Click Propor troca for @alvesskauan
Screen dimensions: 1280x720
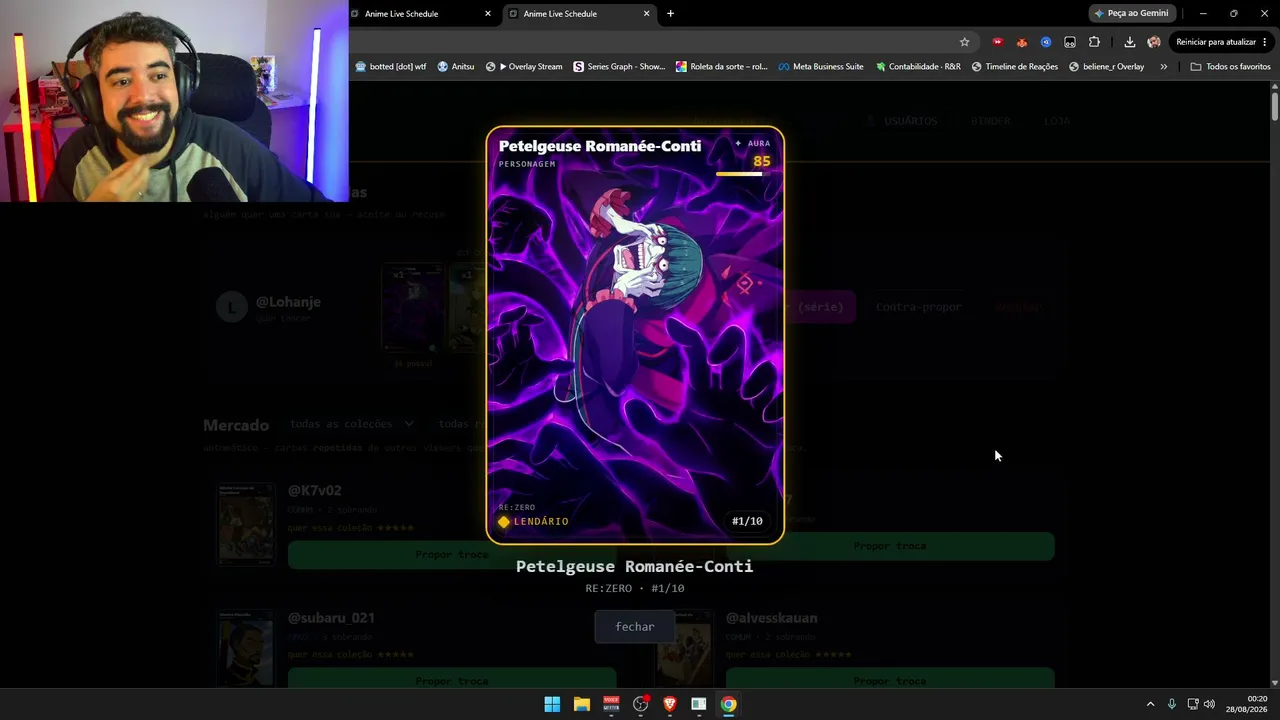pyautogui.click(x=890, y=679)
